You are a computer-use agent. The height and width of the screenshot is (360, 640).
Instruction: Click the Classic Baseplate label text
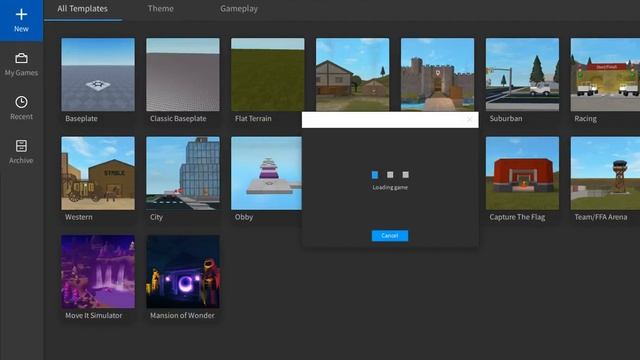point(178,119)
